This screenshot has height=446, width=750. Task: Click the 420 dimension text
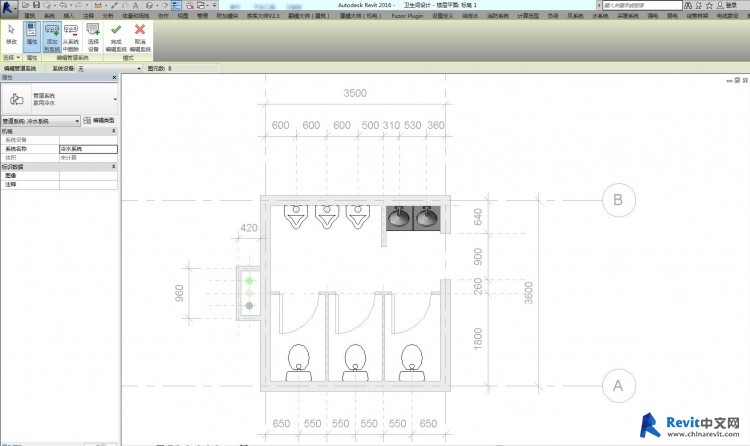click(x=249, y=228)
